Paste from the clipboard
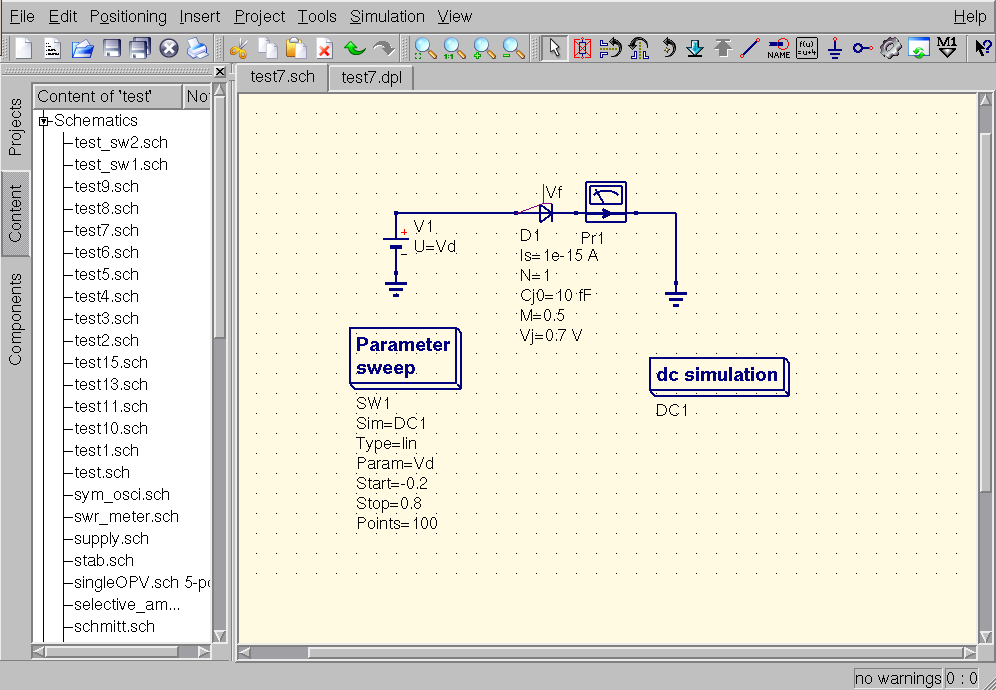Viewport: 996px width, 690px height. click(x=296, y=48)
